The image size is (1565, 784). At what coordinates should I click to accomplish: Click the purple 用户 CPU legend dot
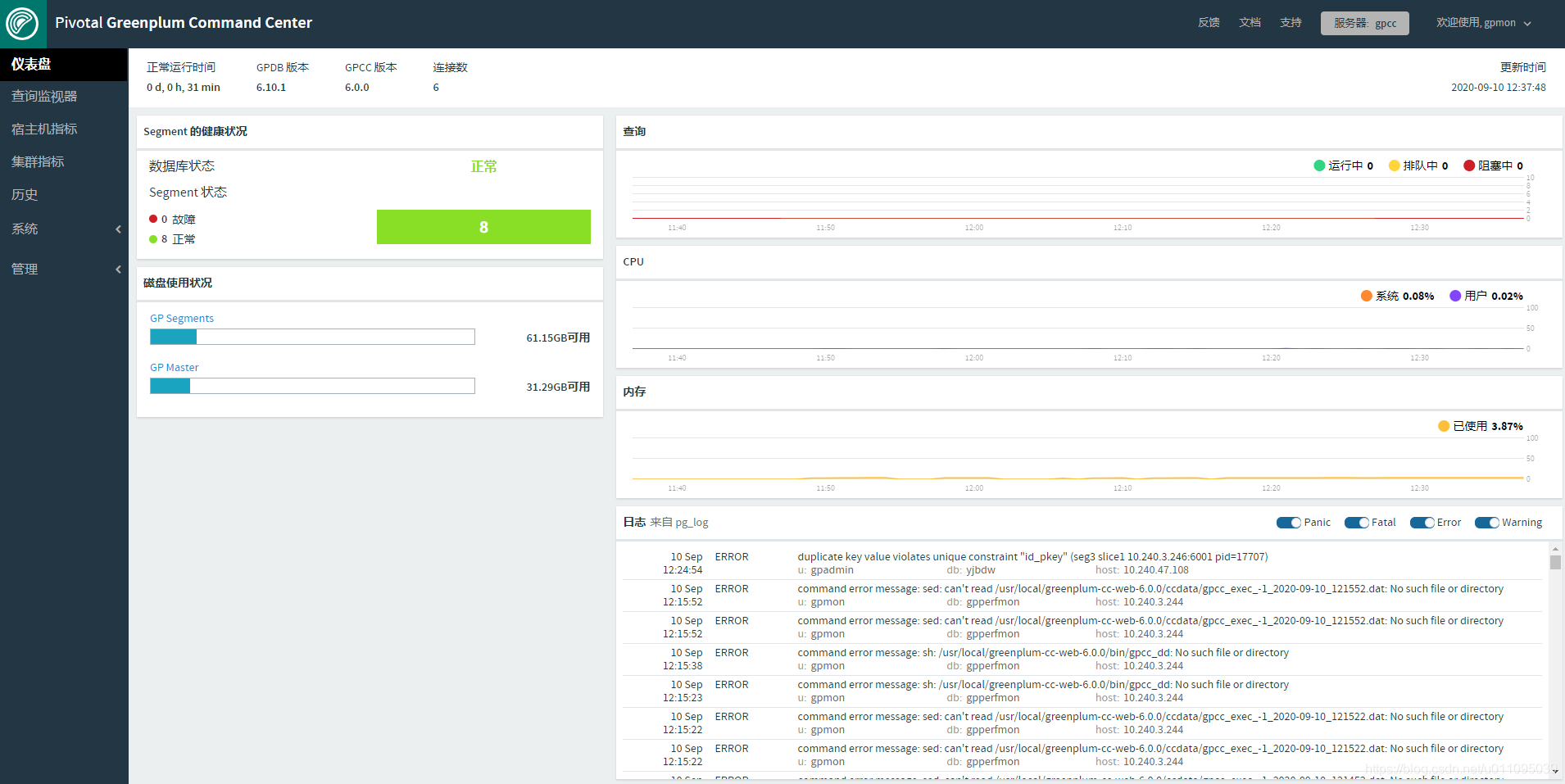(1455, 296)
